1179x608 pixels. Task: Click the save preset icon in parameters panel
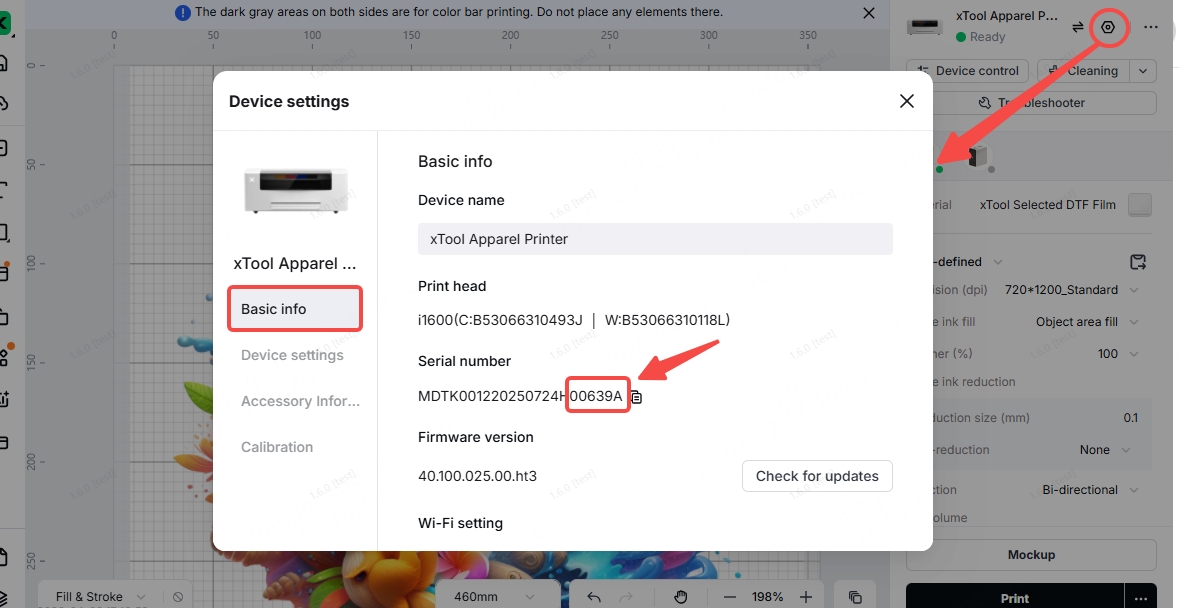tap(1138, 262)
